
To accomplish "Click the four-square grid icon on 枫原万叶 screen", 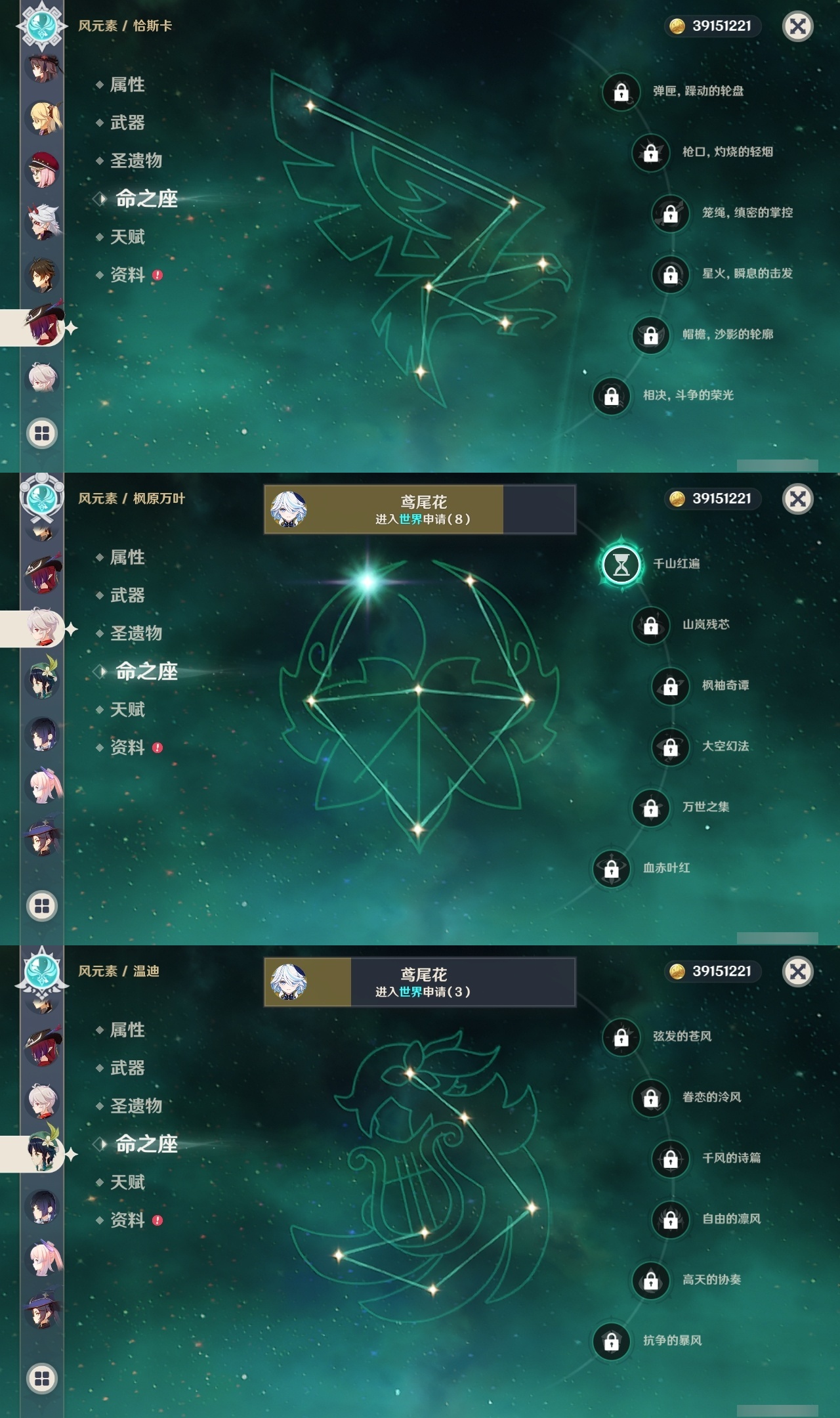I will point(42,906).
